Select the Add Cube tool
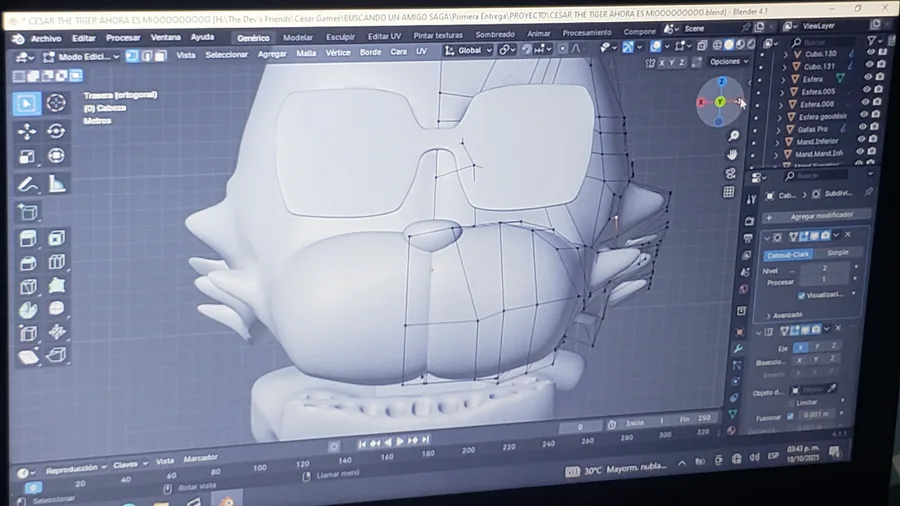The image size is (900, 506). (x=28, y=212)
